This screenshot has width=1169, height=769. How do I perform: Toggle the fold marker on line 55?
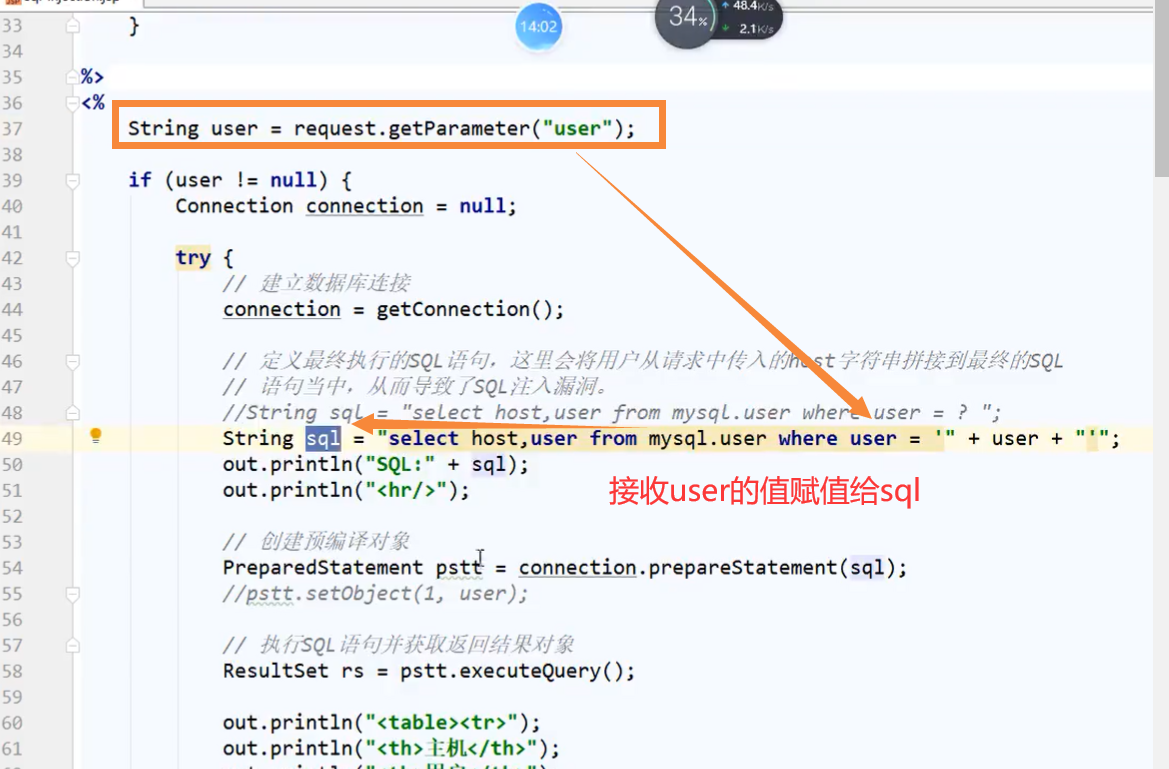click(72, 594)
